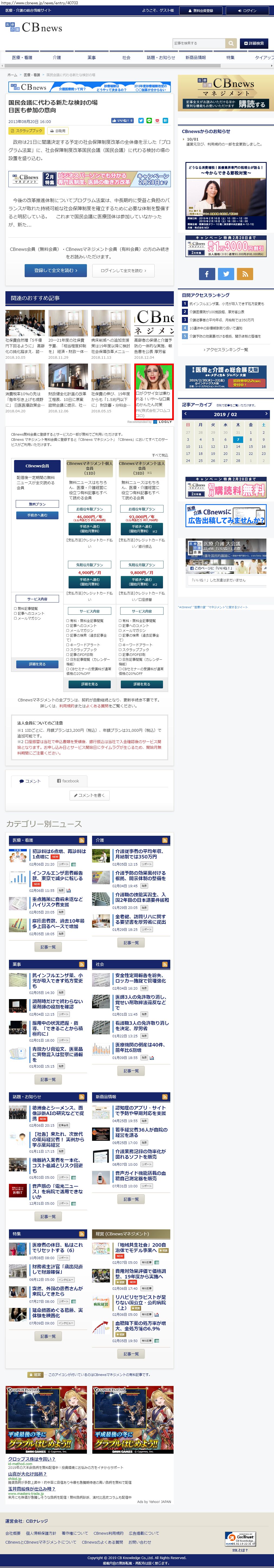Open article 介護従事者の平均年収、月給制では350万円
Image resolution: width=274 pixels, height=1568 pixels.
[x=140, y=853]
